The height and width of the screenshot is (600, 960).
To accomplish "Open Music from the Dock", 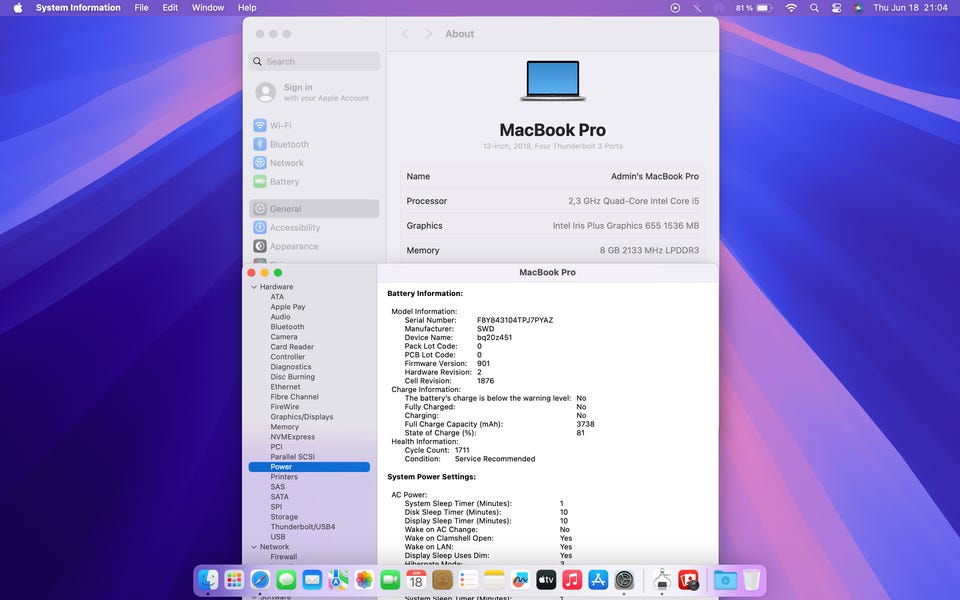I will [x=572, y=579].
